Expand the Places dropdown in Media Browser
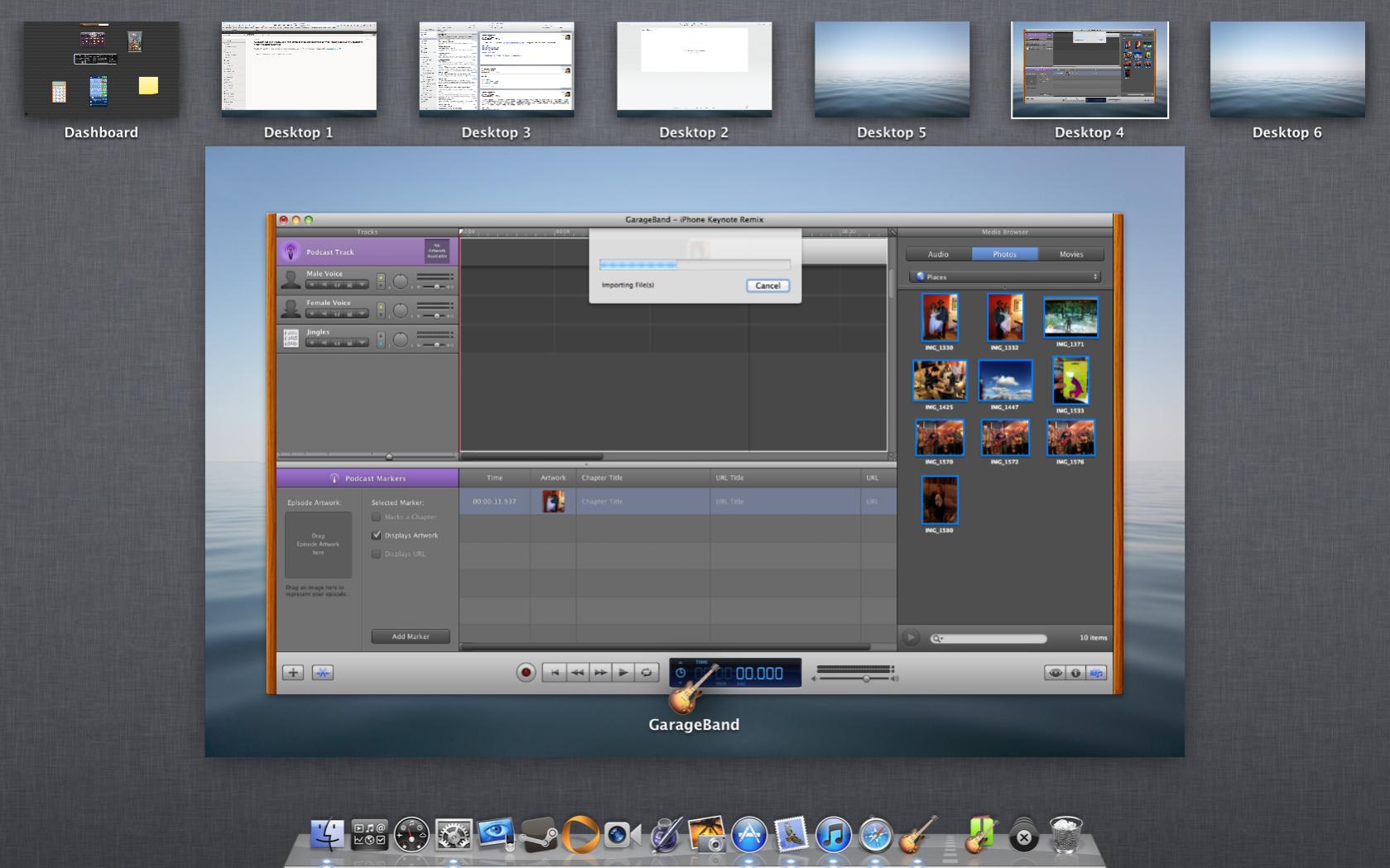 click(1005, 276)
